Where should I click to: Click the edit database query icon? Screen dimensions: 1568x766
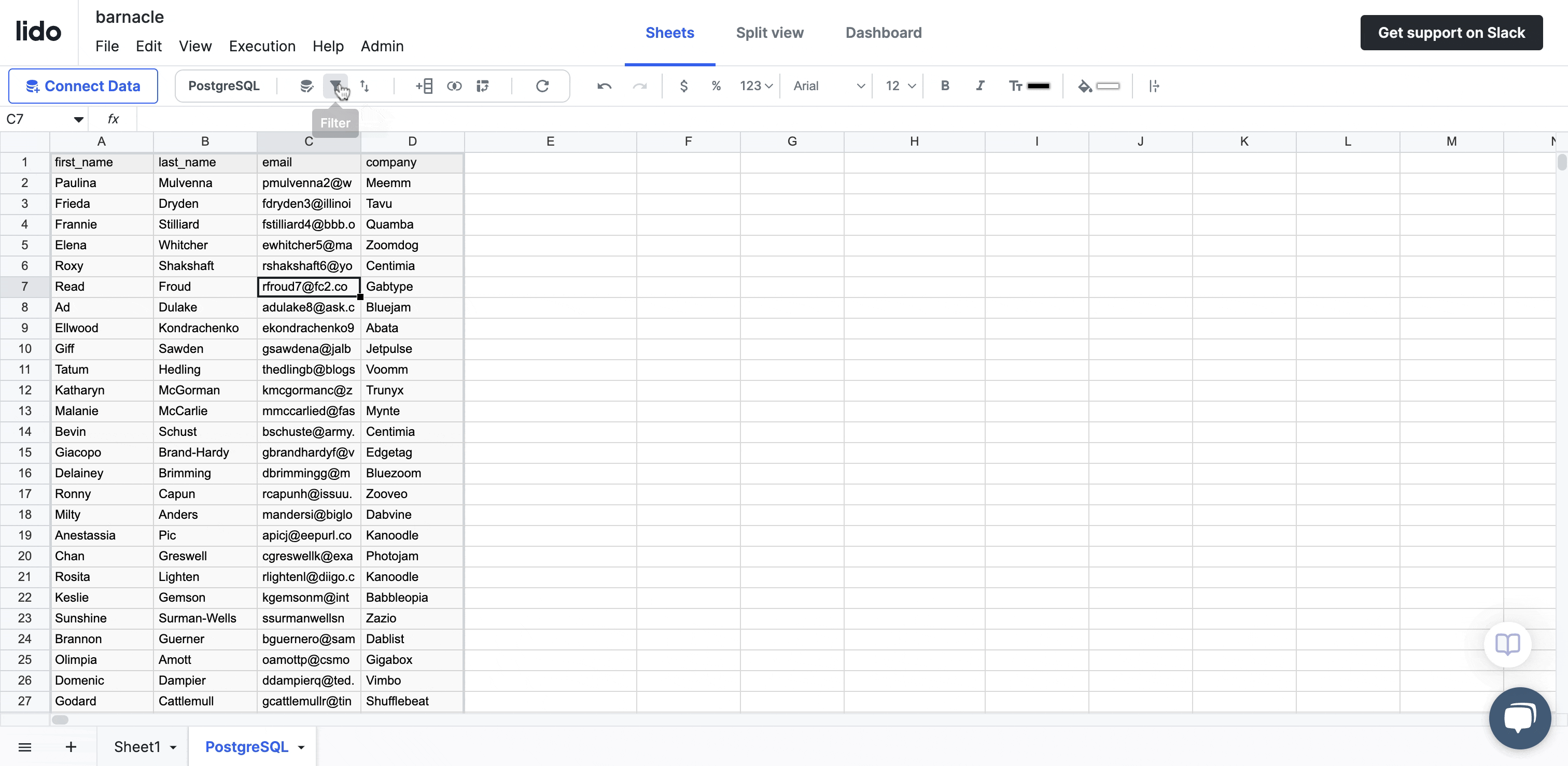[x=306, y=86]
